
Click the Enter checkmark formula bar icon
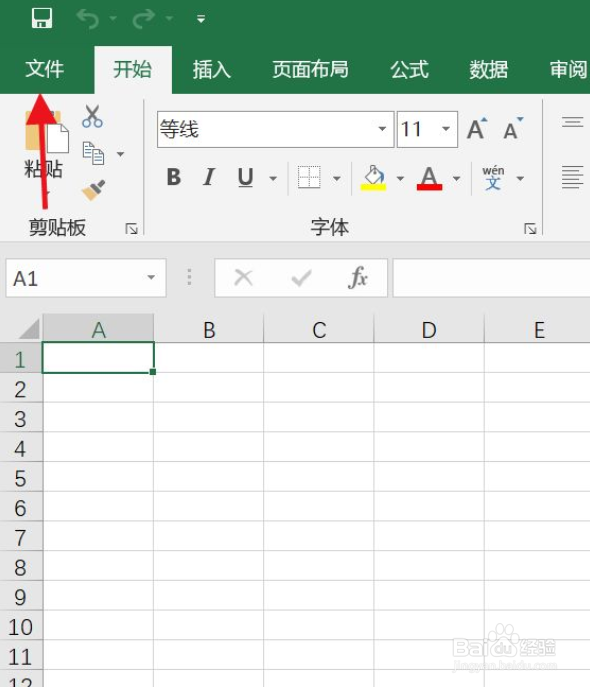tap(301, 277)
